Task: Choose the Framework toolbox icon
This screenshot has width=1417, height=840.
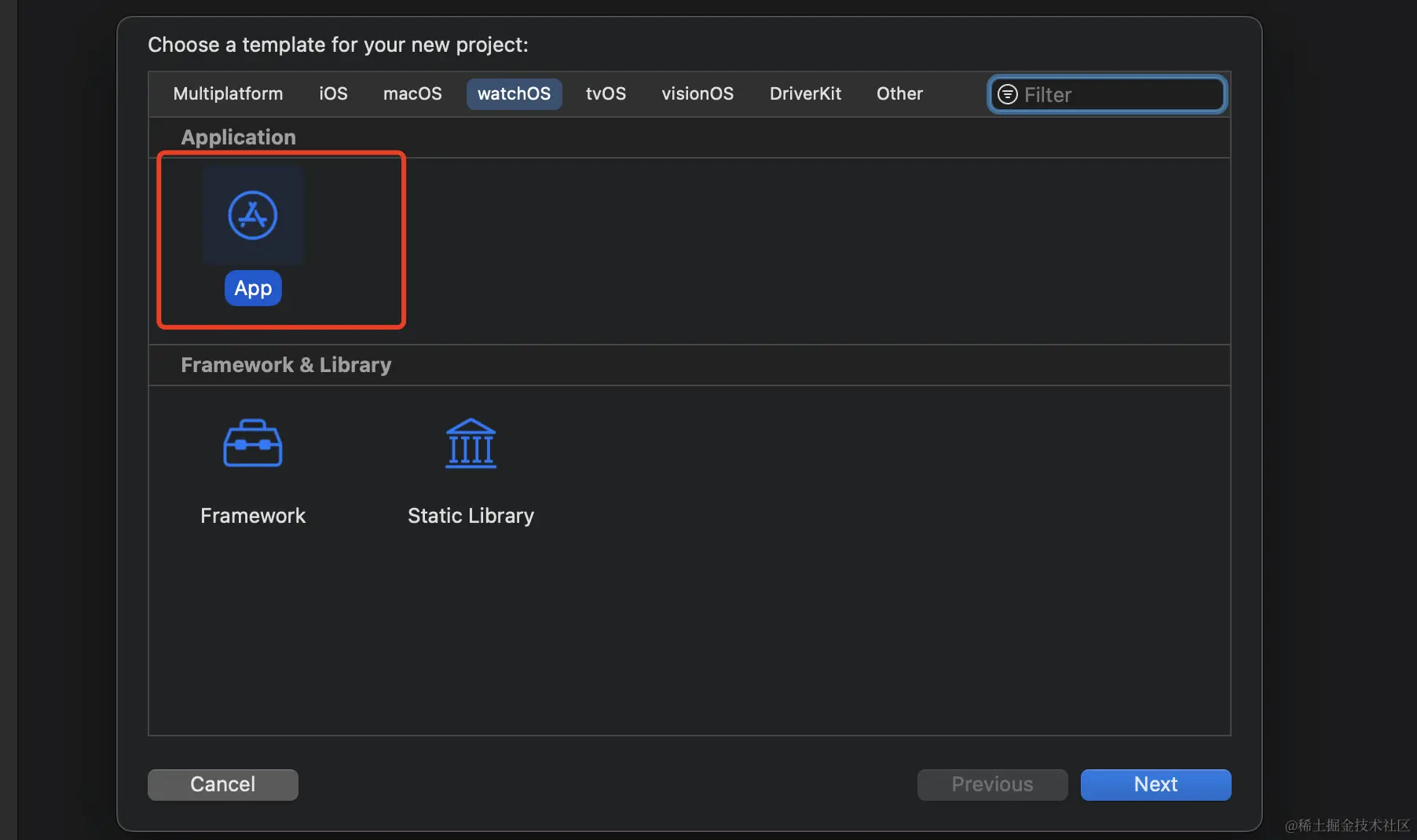Action: point(253,443)
